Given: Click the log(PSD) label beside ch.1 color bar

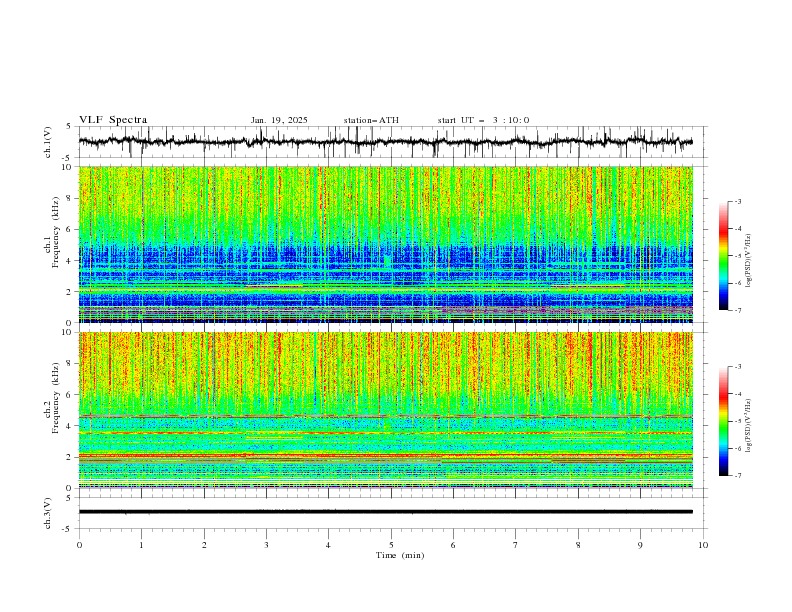Looking at the screenshot, I should pos(750,261).
